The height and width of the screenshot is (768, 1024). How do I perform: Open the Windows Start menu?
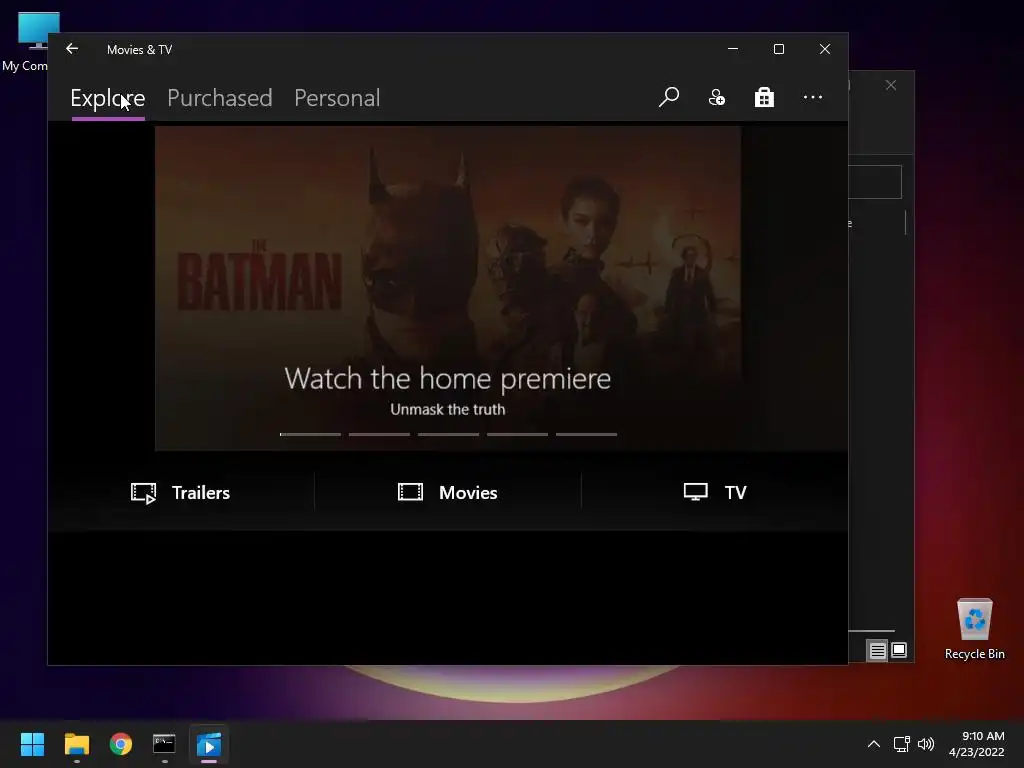point(32,744)
